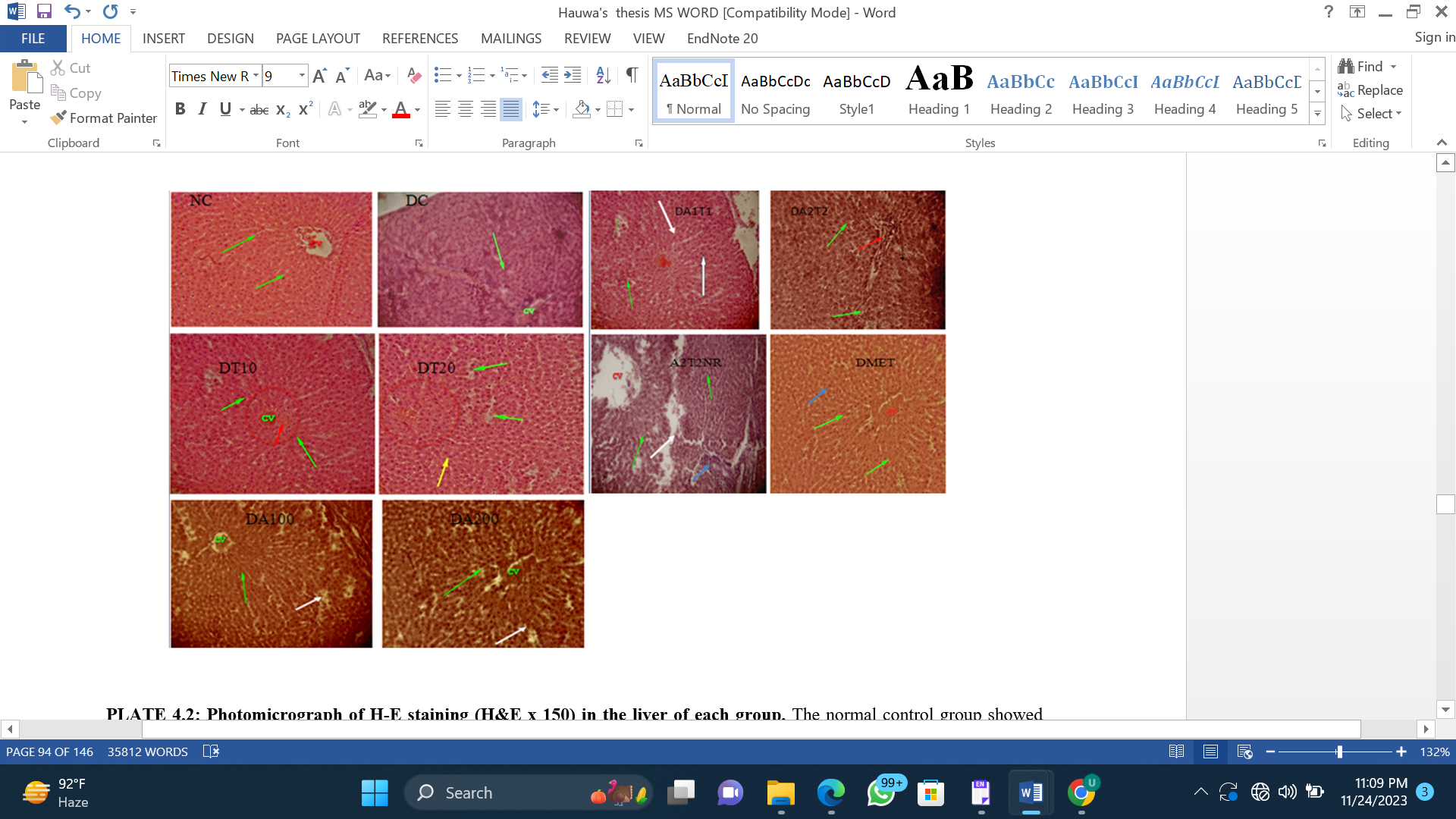Apply the Heading 1 style

click(938, 89)
